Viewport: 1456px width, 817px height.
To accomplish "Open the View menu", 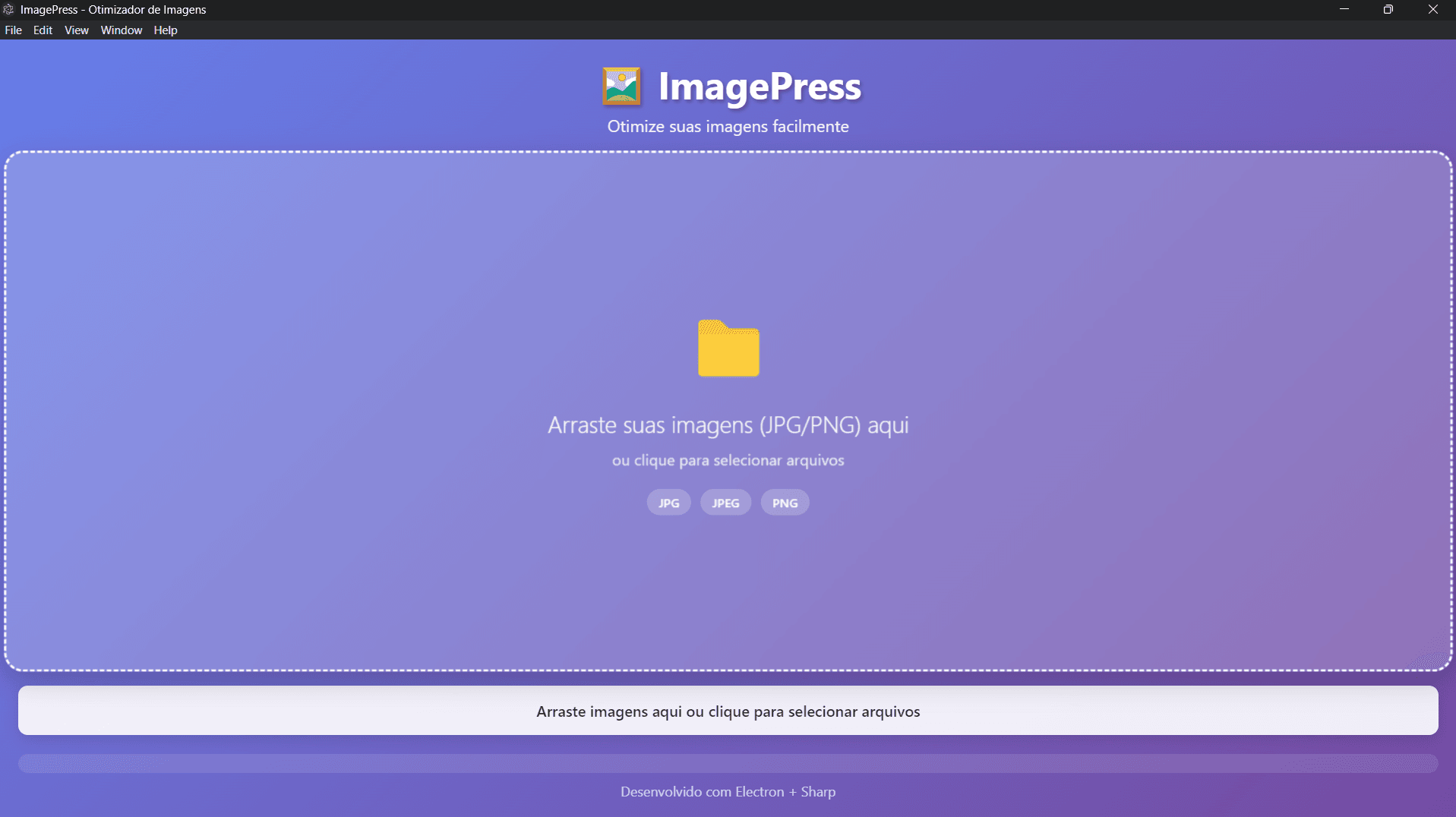I will coord(77,30).
